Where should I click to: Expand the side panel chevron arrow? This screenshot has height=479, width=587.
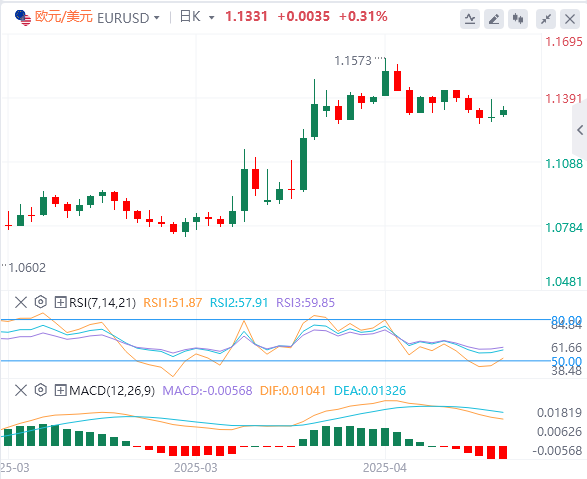580,130
